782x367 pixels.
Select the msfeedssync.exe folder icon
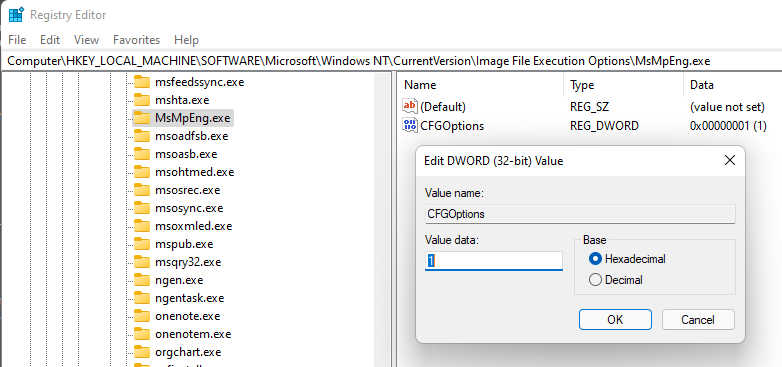click(142, 82)
